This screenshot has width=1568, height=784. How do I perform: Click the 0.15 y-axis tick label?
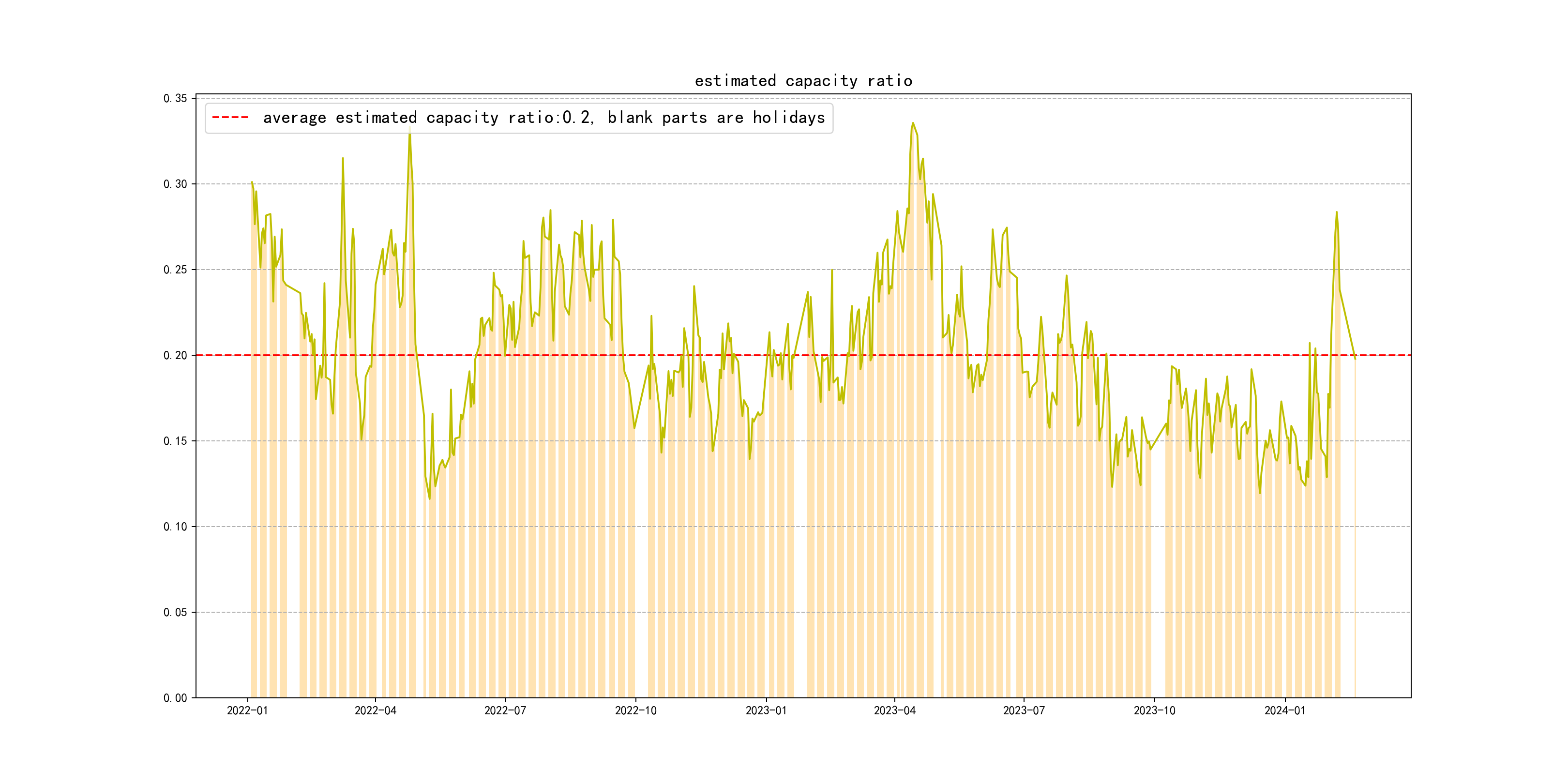[175, 441]
